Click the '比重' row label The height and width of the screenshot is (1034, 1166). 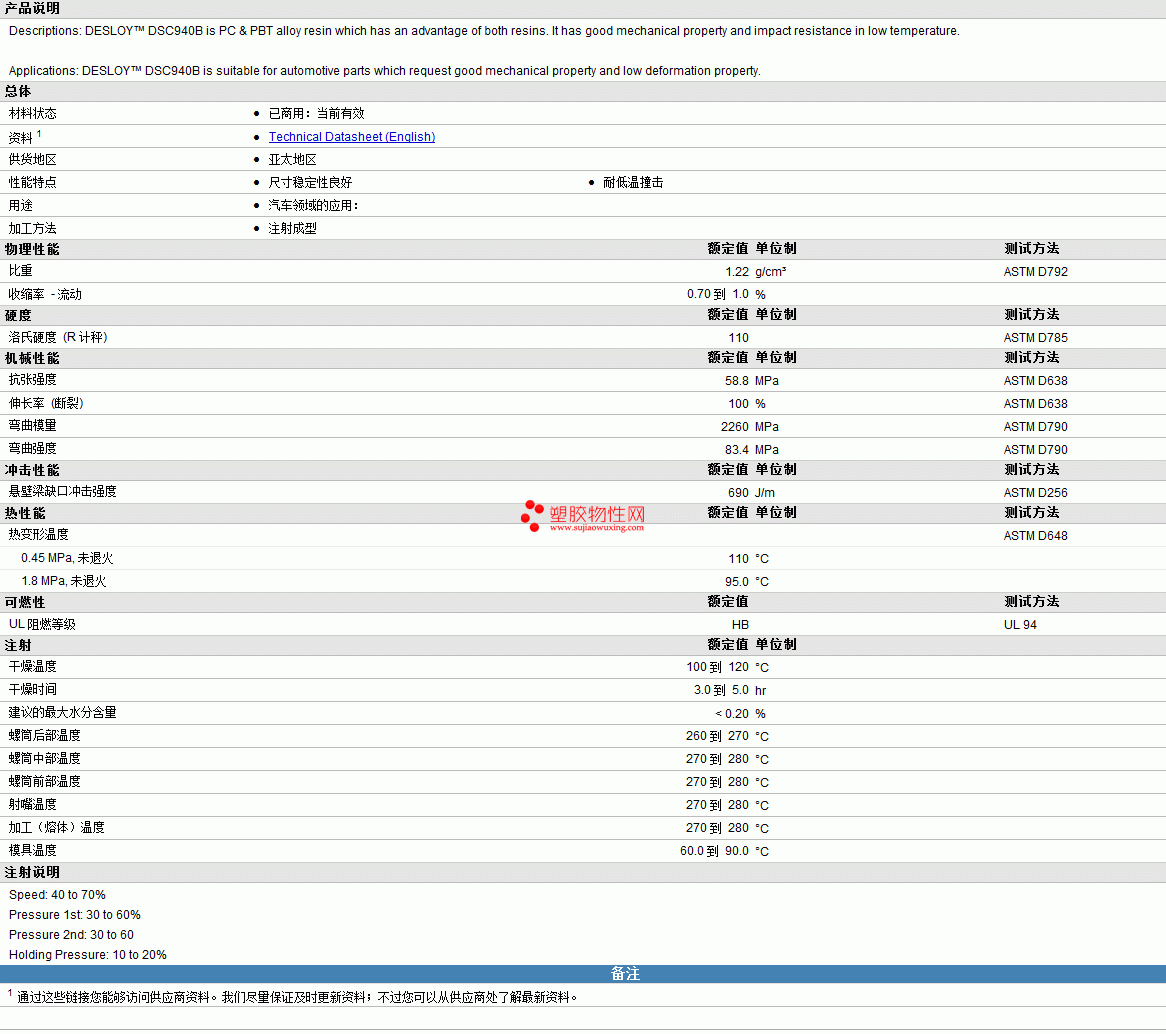tap(21, 272)
